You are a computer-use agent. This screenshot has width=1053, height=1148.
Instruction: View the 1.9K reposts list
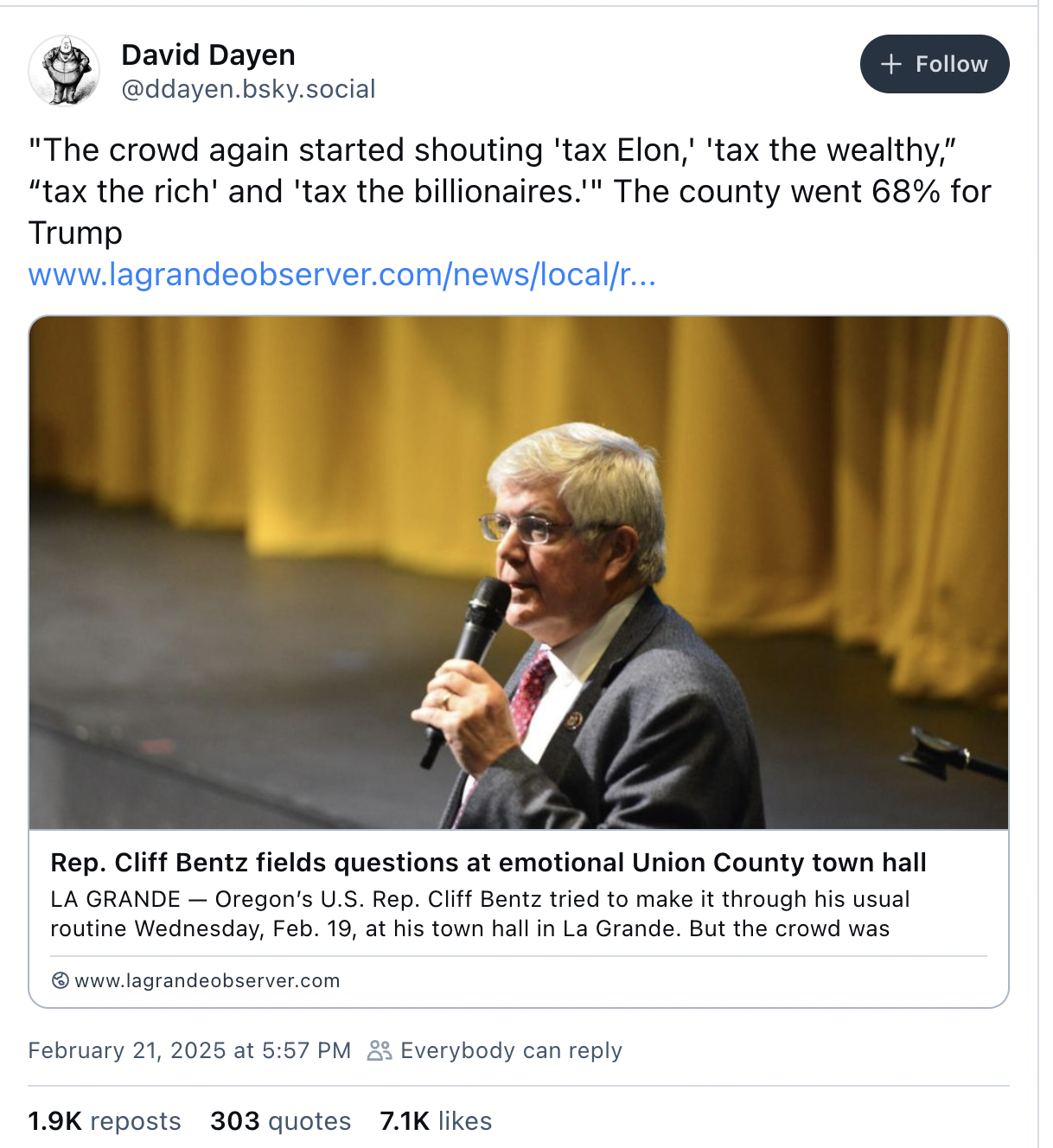pos(105,1121)
